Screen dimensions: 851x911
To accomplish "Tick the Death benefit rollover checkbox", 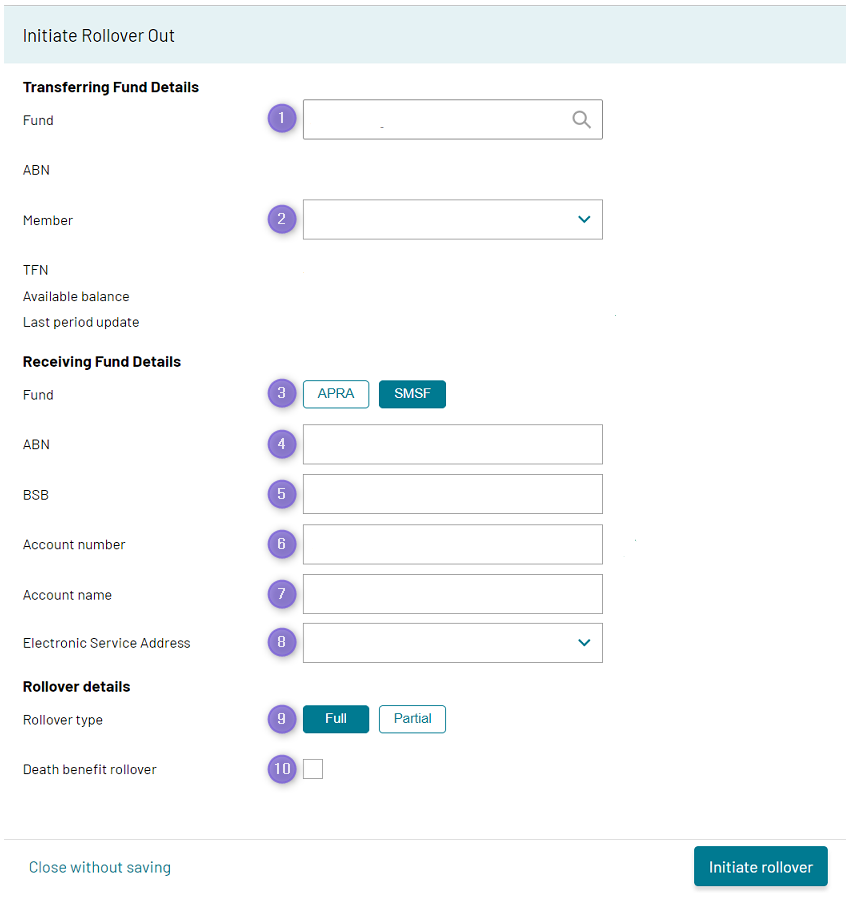I will (x=313, y=769).
